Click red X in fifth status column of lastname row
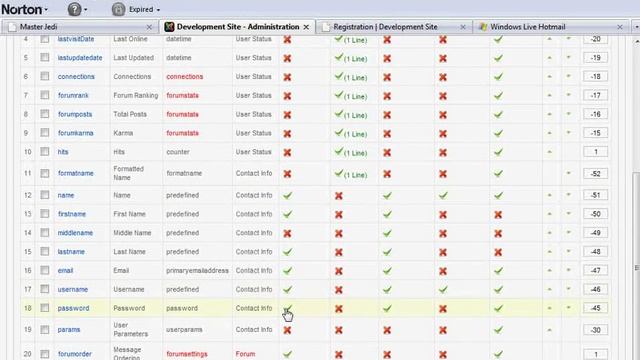Viewport: 640px width, 360px height. (x=498, y=252)
